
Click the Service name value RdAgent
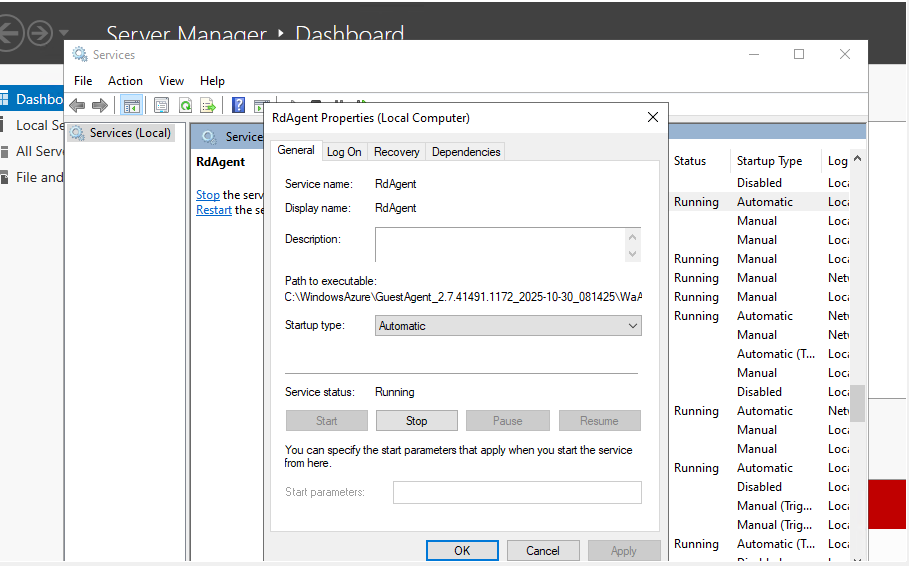(x=395, y=184)
